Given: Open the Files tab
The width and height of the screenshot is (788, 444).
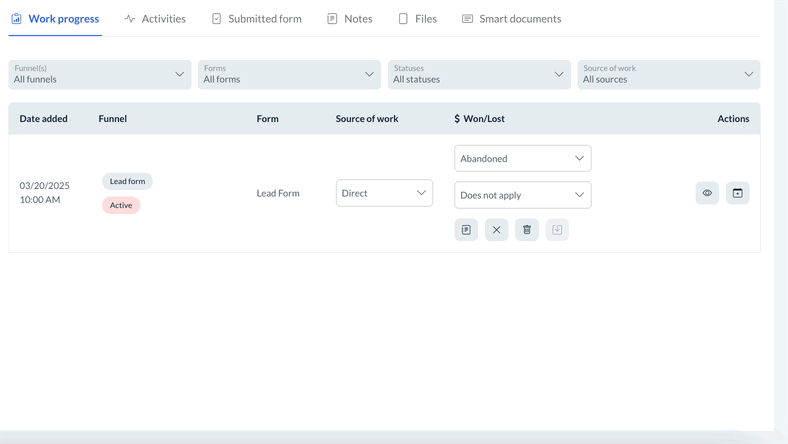Looking at the screenshot, I should pyautogui.click(x=417, y=19).
